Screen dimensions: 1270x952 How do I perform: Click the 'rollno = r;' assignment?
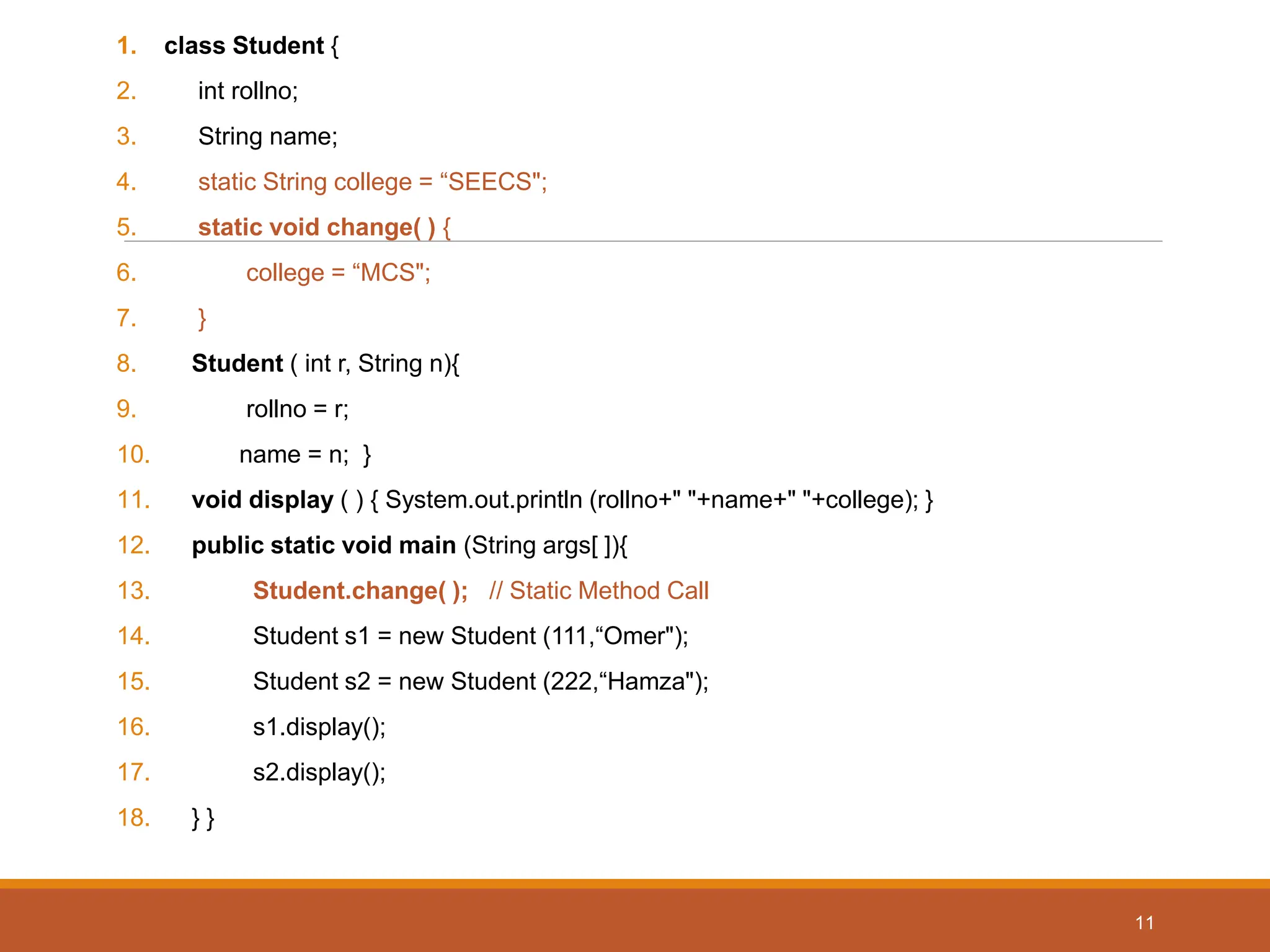[x=297, y=409]
